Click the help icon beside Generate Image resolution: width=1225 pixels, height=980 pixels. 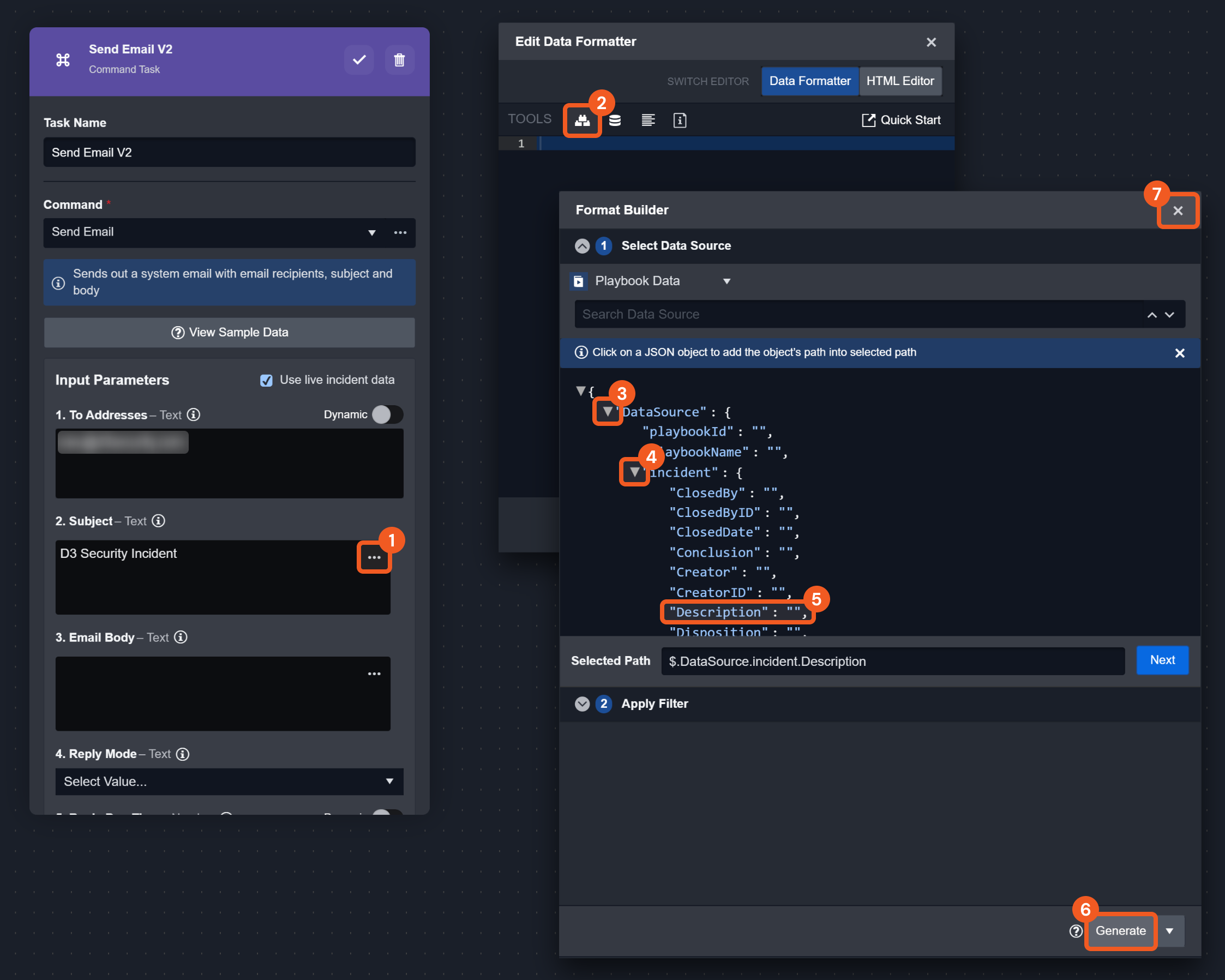[1076, 930]
